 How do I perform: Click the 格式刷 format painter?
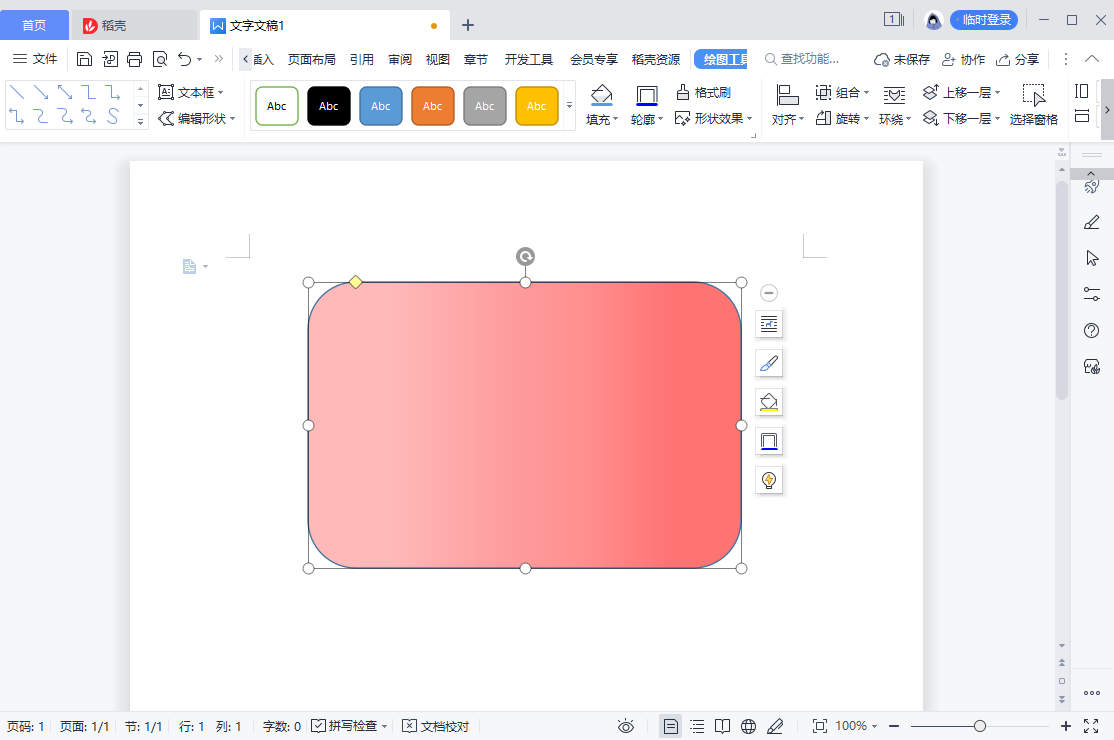click(703, 92)
